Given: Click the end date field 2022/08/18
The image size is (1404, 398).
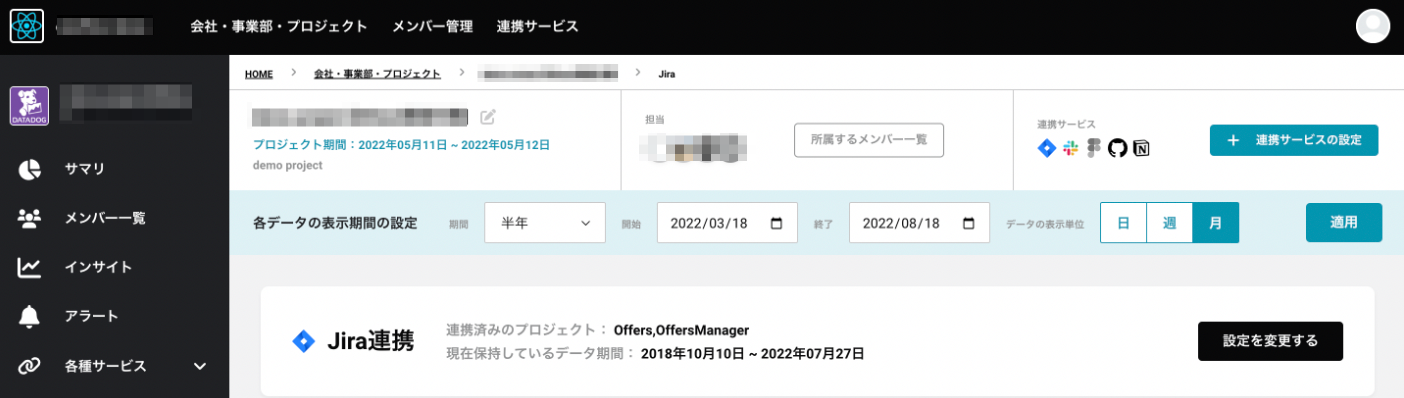Looking at the screenshot, I should [x=919, y=223].
